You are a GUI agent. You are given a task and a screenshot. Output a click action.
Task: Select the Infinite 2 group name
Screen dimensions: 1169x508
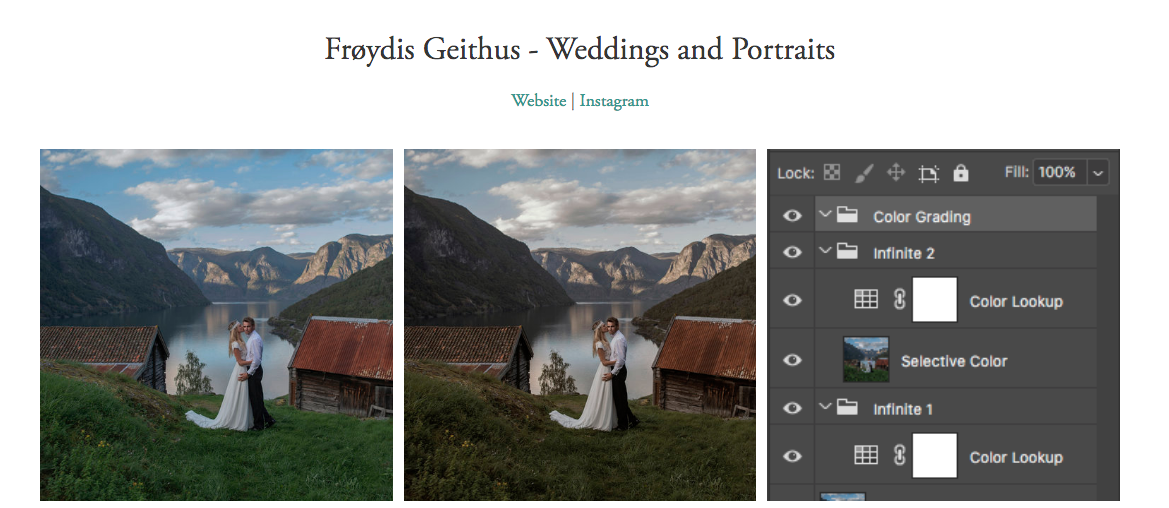click(904, 253)
